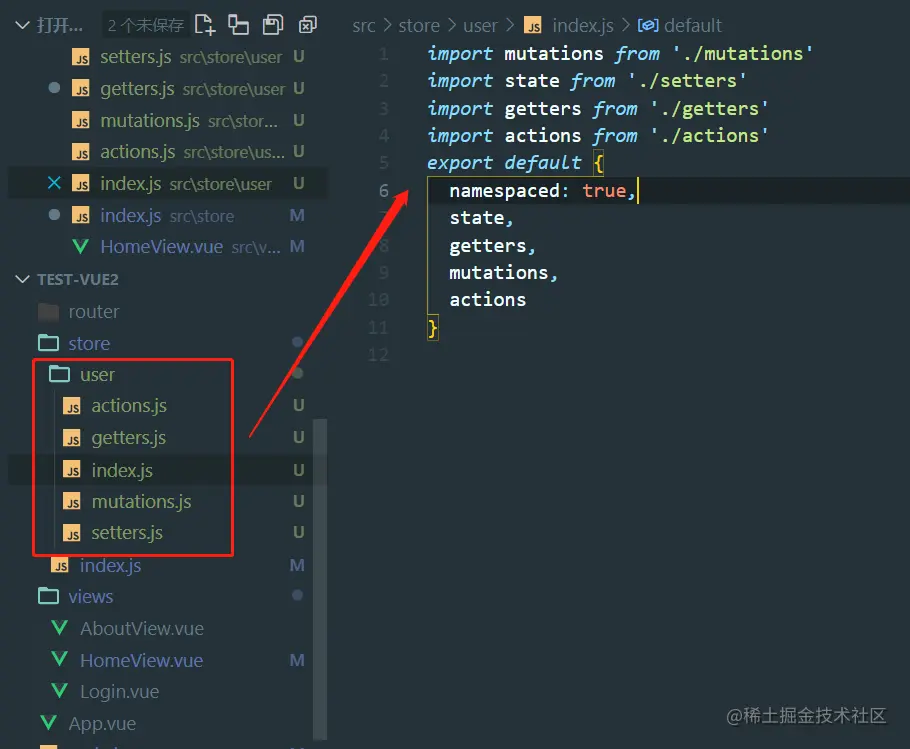Open HomeView.vue in views folder tree
The image size is (910, 749).
141,660
